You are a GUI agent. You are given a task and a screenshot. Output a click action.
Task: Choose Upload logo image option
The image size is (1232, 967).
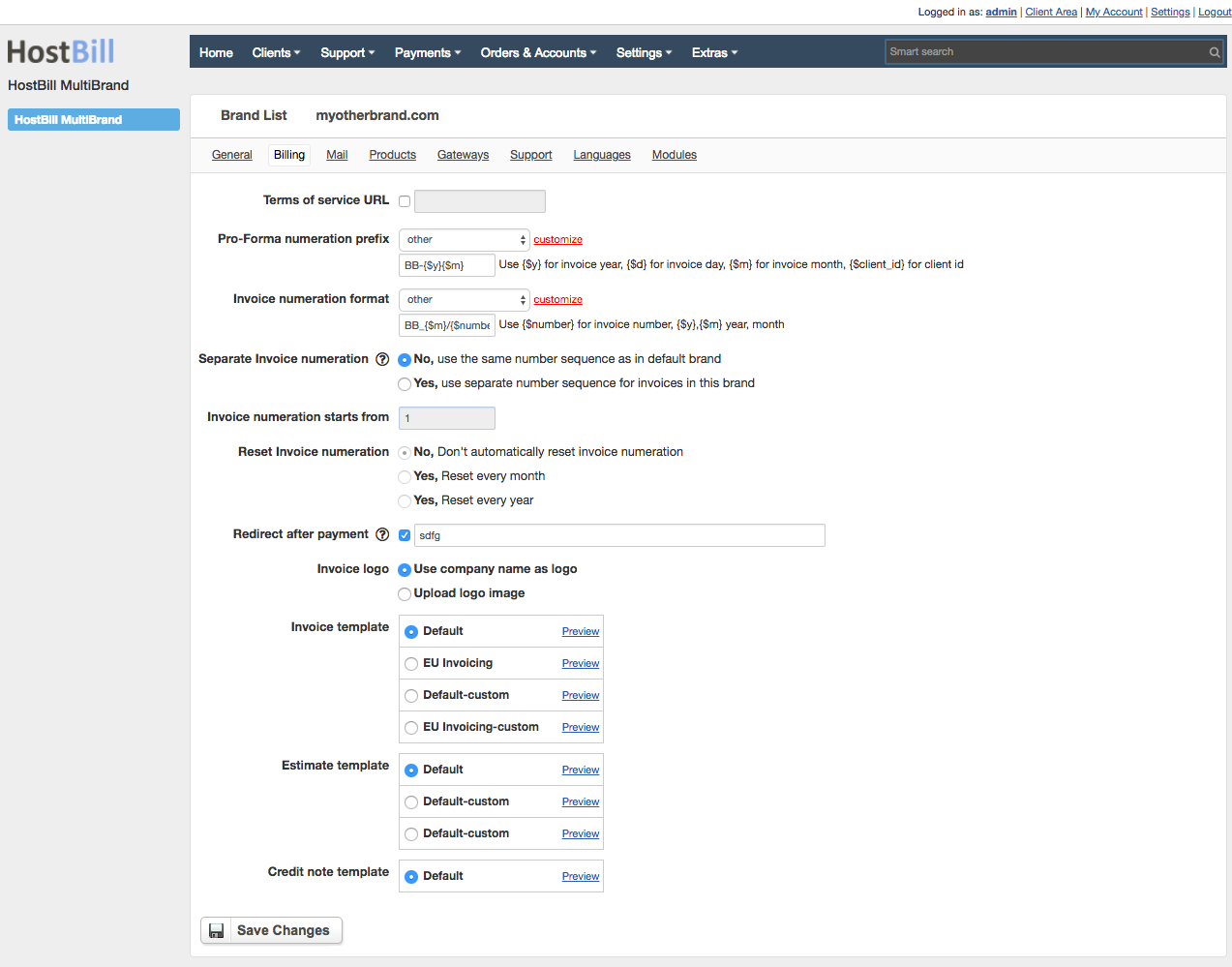click(404, 593)
